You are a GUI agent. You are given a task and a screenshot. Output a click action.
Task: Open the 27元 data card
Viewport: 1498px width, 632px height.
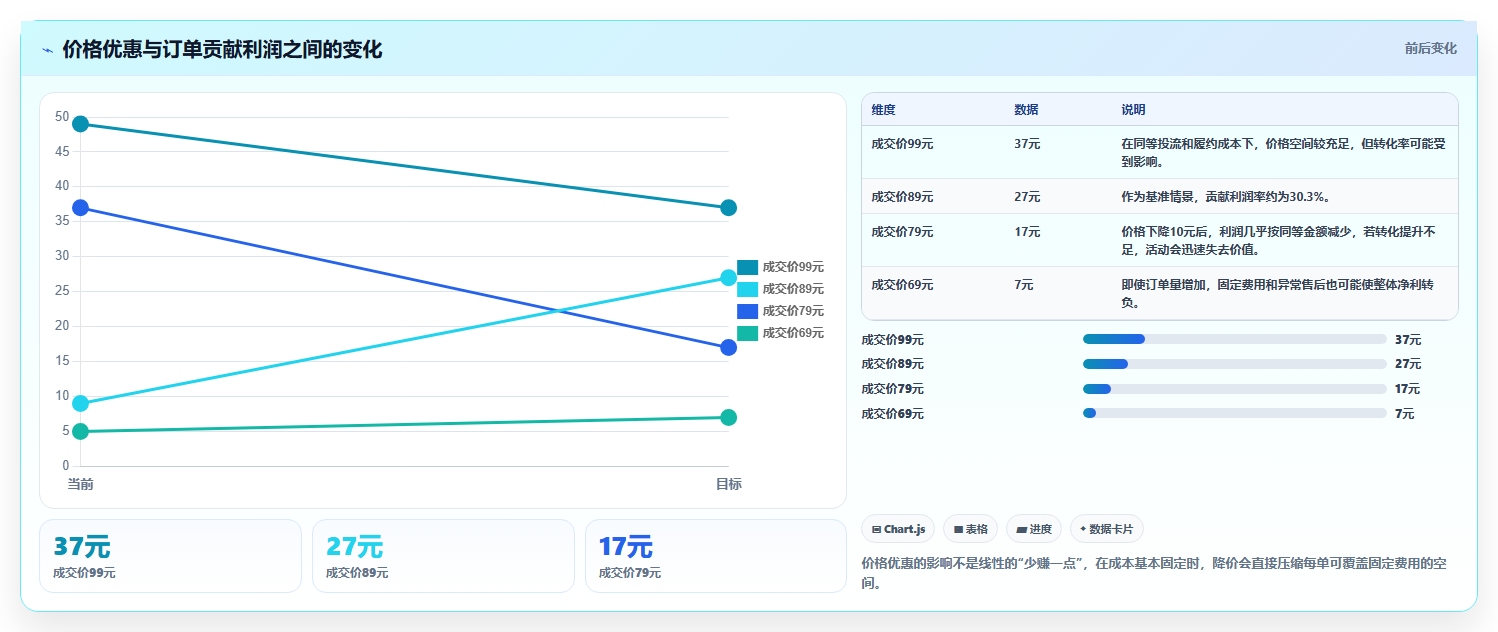click(443, 556)
